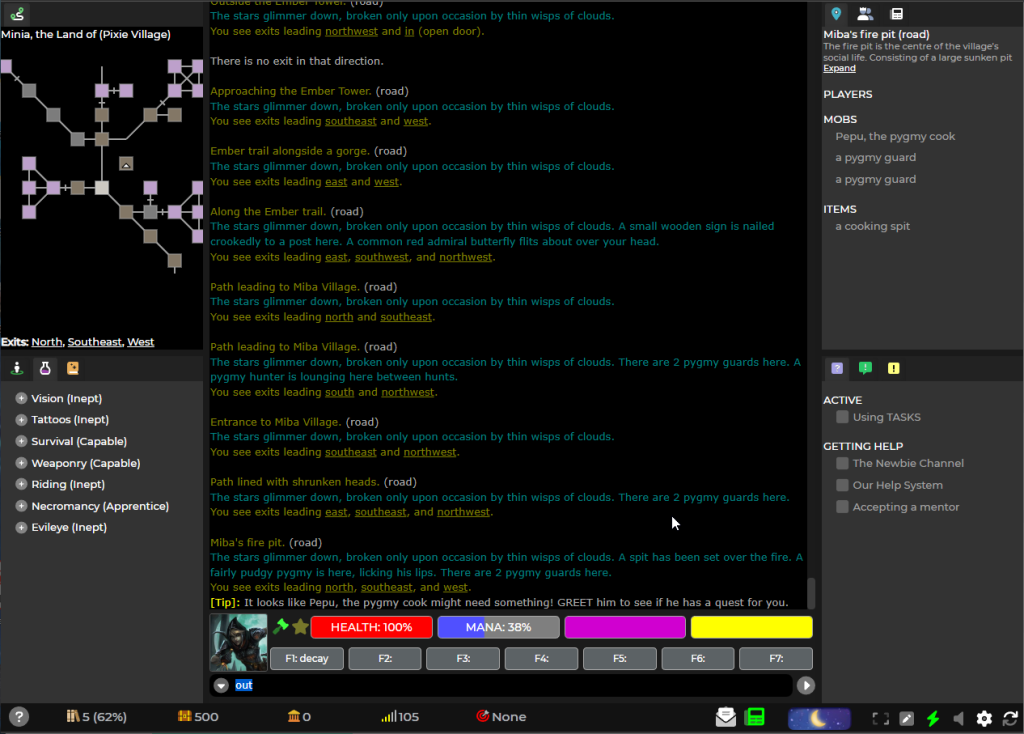
Task: Open the players and mobs panel icon
Action: click(866, 14)
